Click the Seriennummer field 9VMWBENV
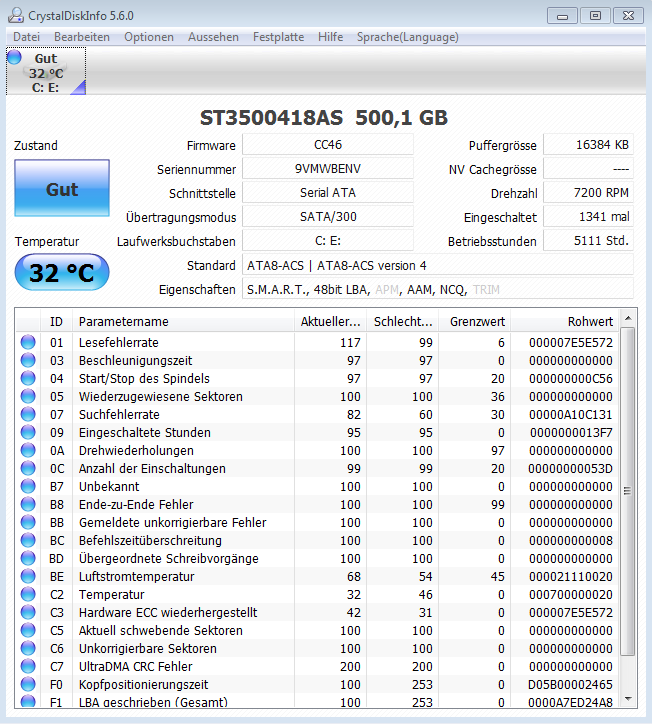 click(x=328, y=169)
